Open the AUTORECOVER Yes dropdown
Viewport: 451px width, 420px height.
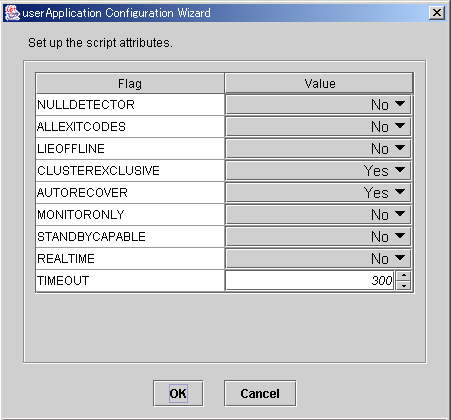pyautogui.click(x=318, y=193)
